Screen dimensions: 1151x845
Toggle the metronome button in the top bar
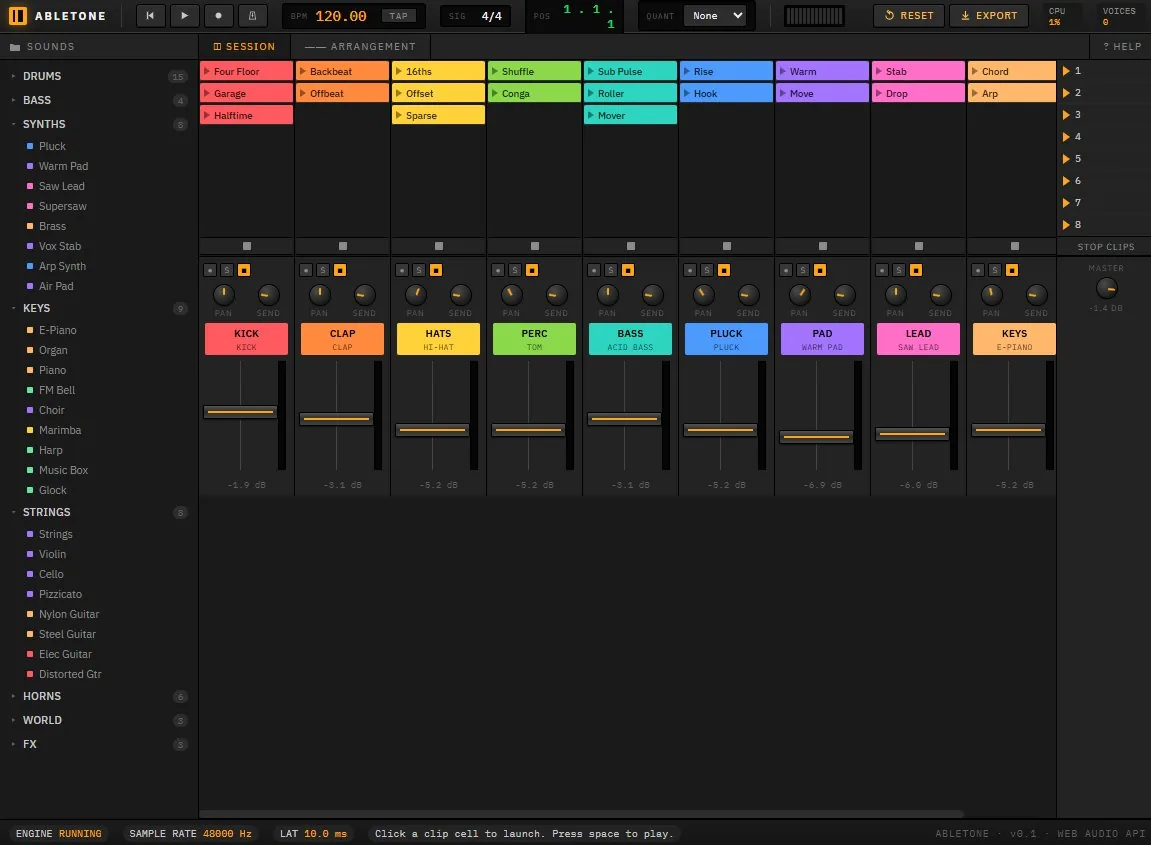[x=253, y=15]
